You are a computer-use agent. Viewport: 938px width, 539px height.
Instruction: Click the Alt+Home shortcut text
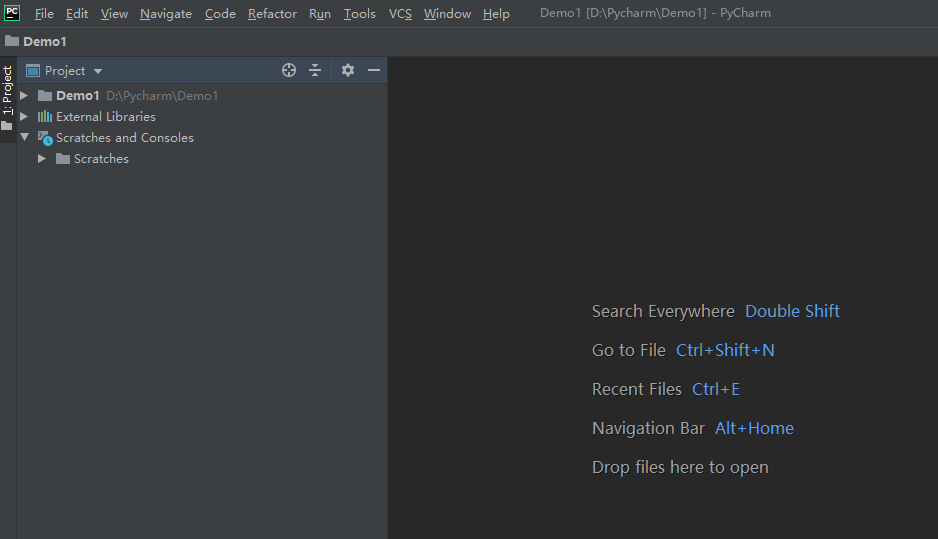click(754, 428)
